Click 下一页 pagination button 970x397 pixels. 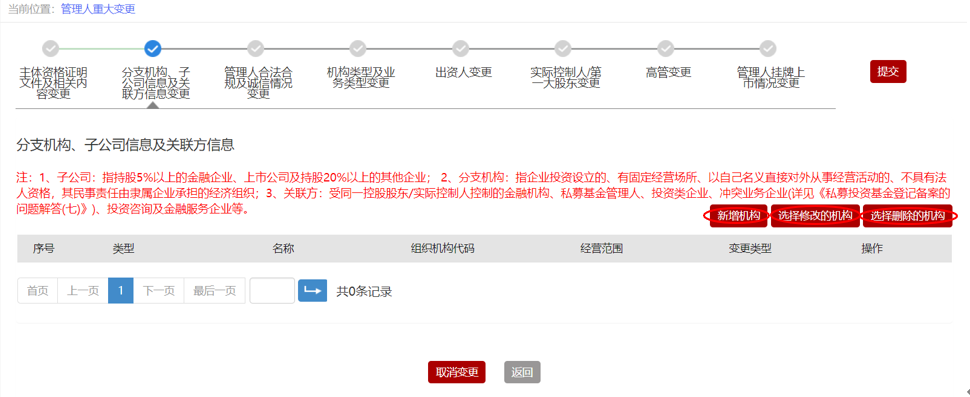coord(158,291)
